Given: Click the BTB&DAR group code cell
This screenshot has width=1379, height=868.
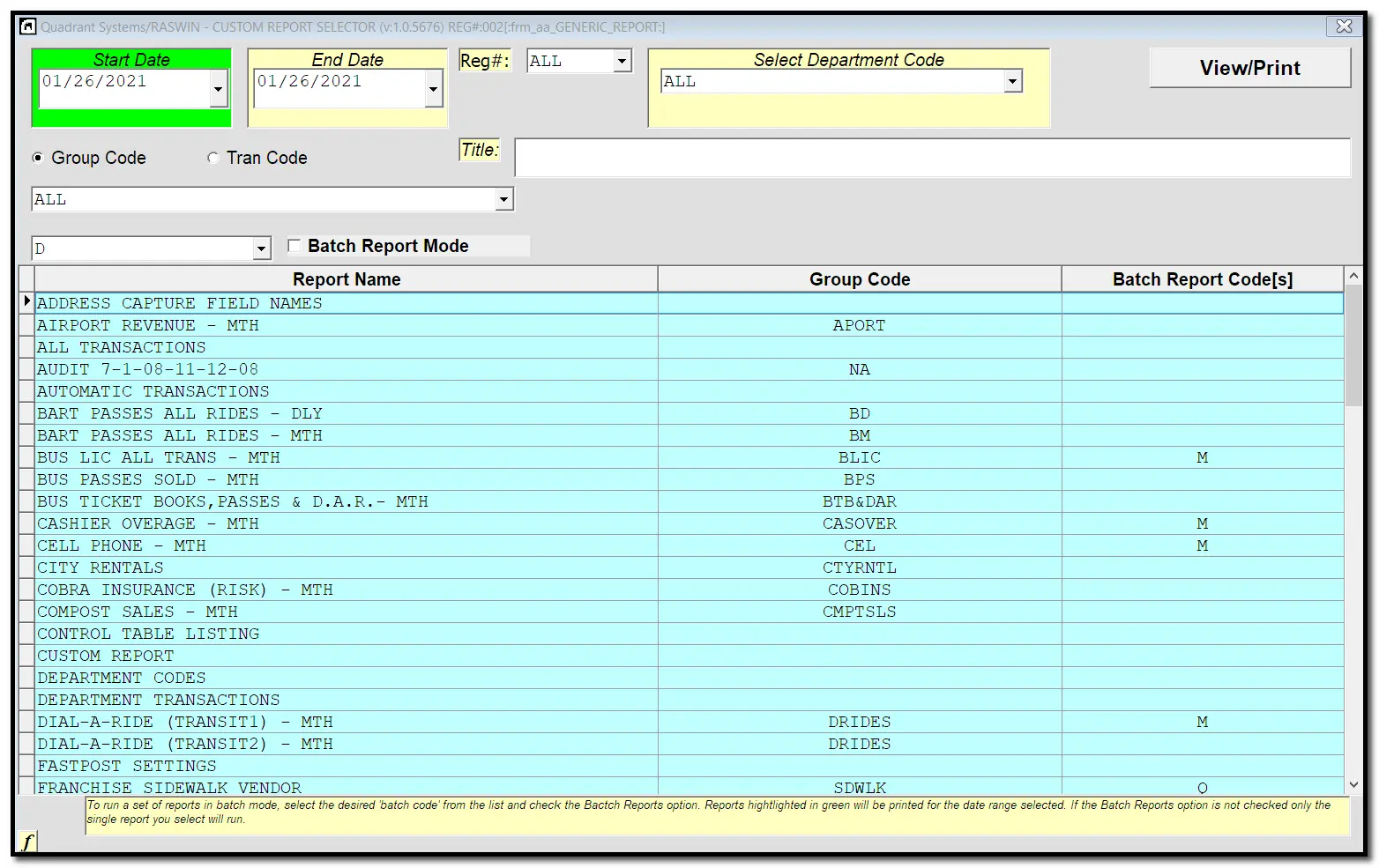Looking at the screenshot, I should [860, 501].
